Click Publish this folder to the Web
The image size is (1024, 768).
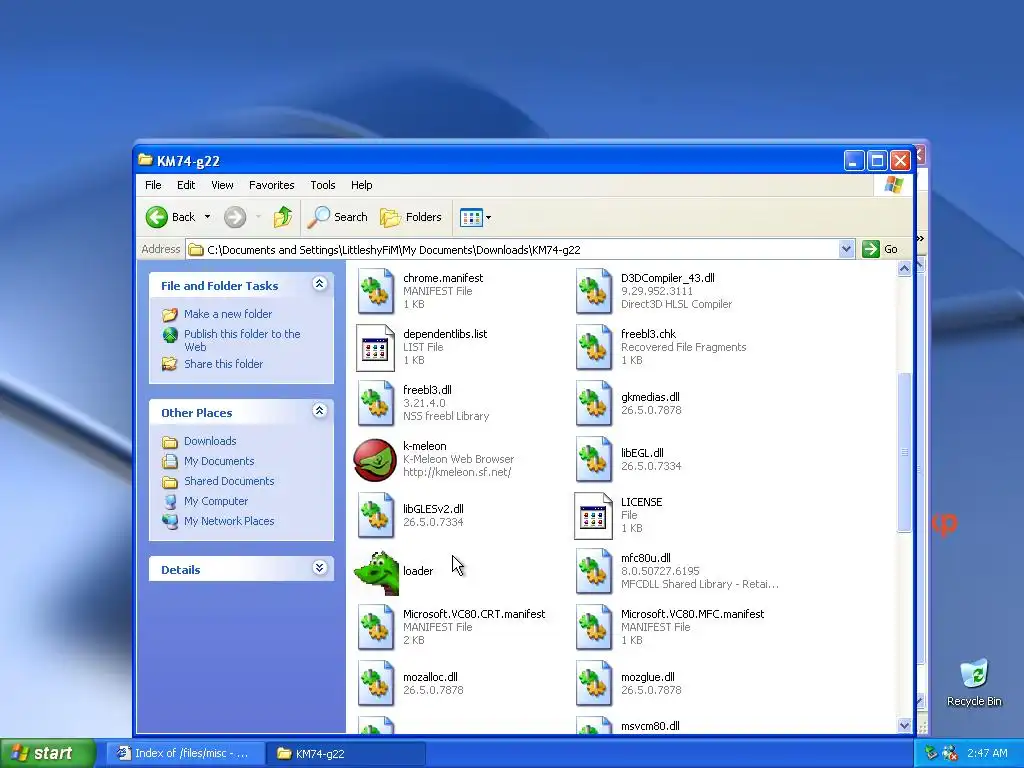pyautogui.click(x=242, y=340)
